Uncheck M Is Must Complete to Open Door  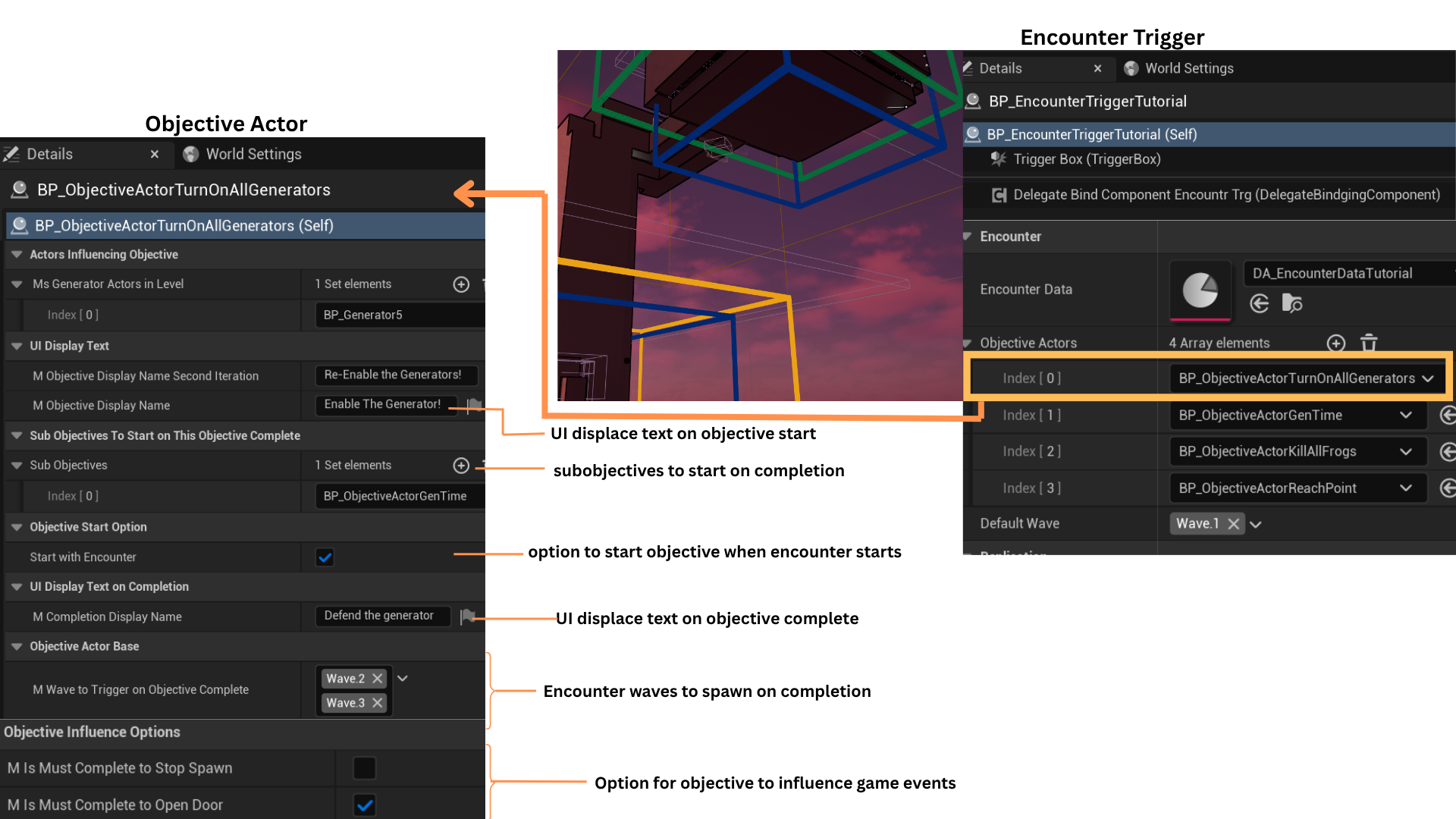(364, 805)
